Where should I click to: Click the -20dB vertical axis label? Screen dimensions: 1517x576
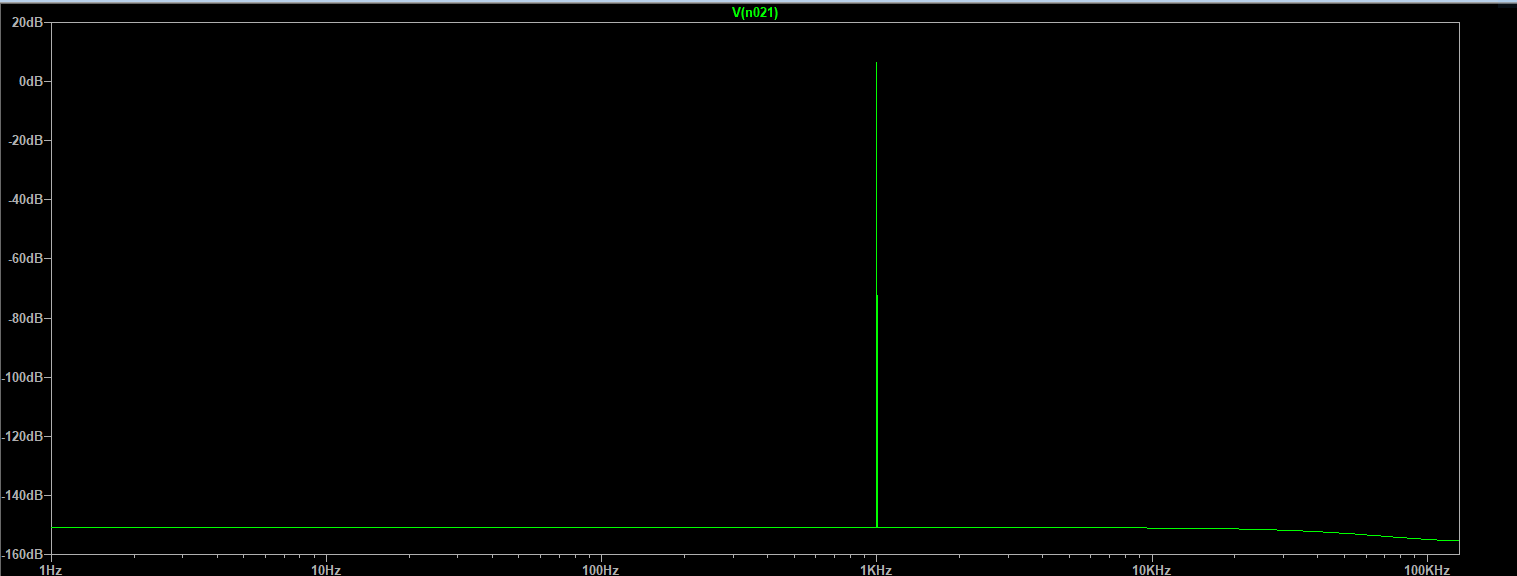coord(25,140)
